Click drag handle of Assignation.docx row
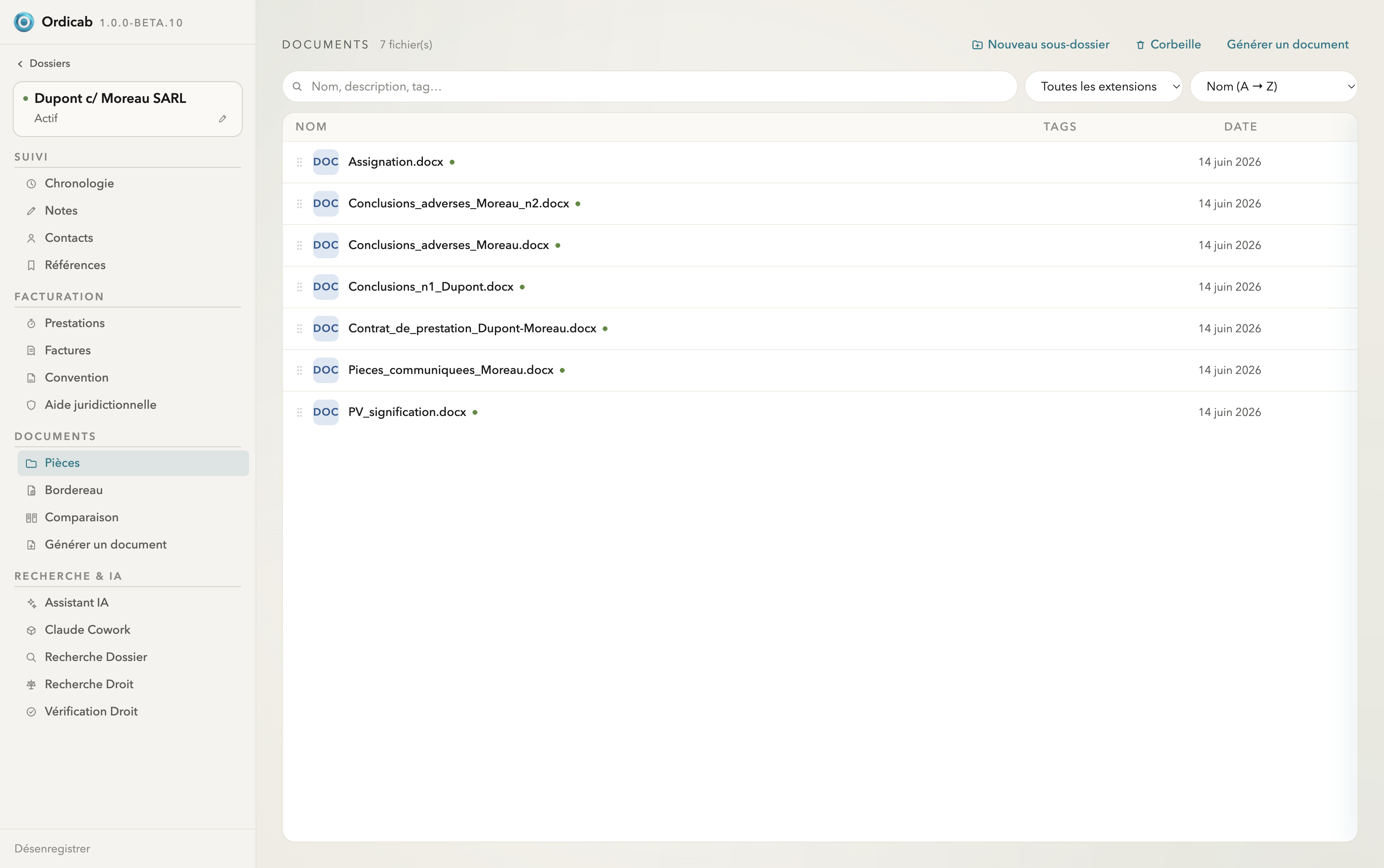The width and height of the screenshot is (1384, 868). [299, 162]
